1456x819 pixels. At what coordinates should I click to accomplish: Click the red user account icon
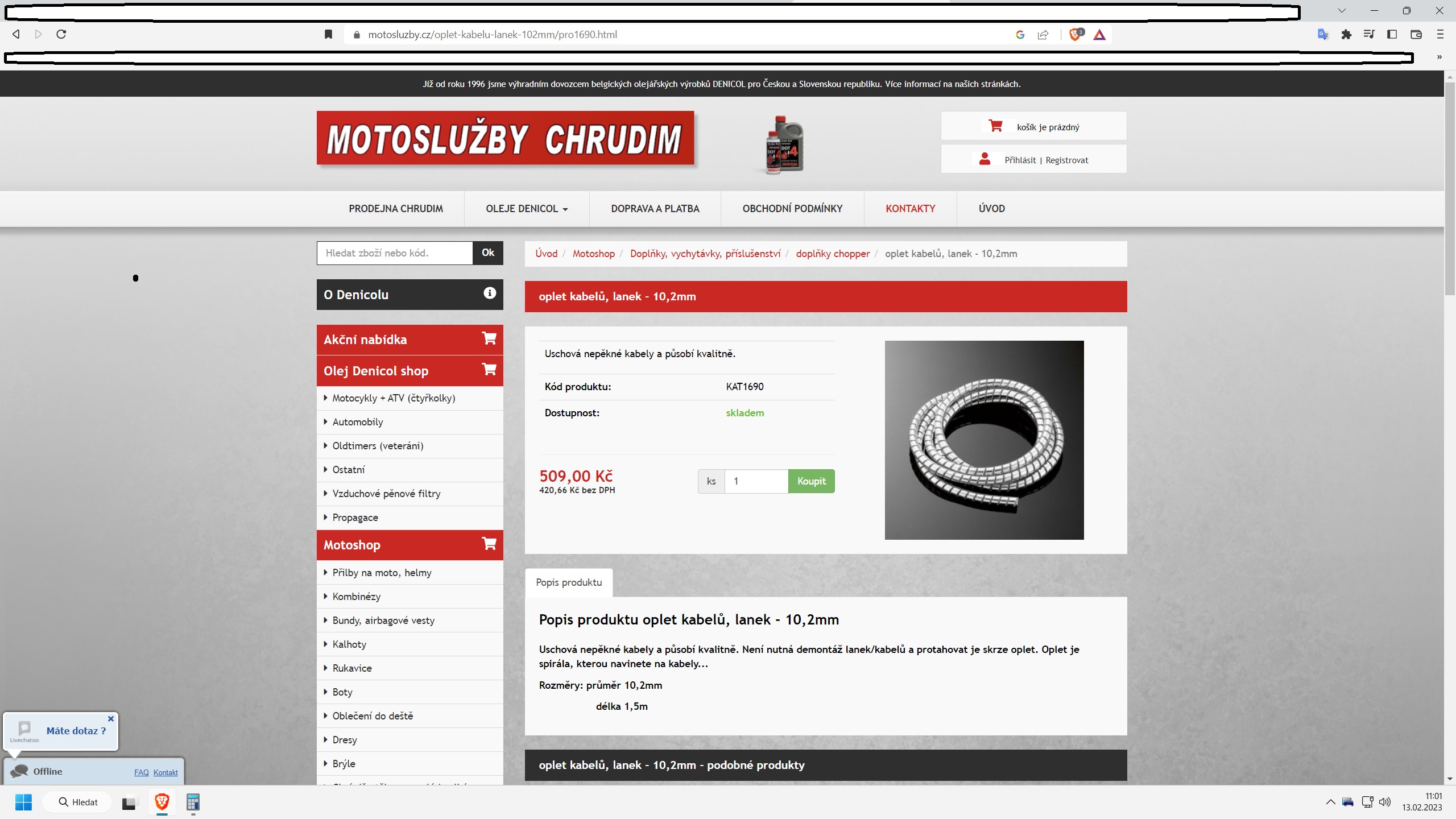pyautogui.click(x=985, y=159)
